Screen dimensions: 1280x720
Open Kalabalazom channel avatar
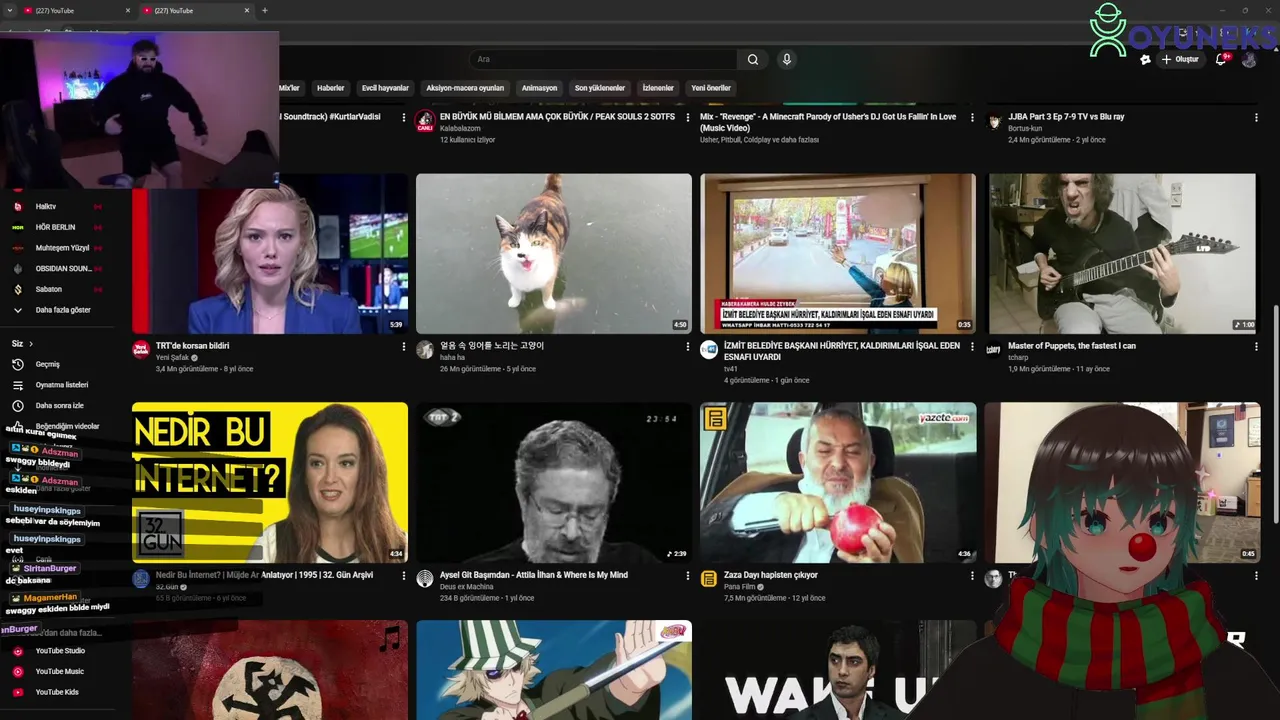[425, 121]
